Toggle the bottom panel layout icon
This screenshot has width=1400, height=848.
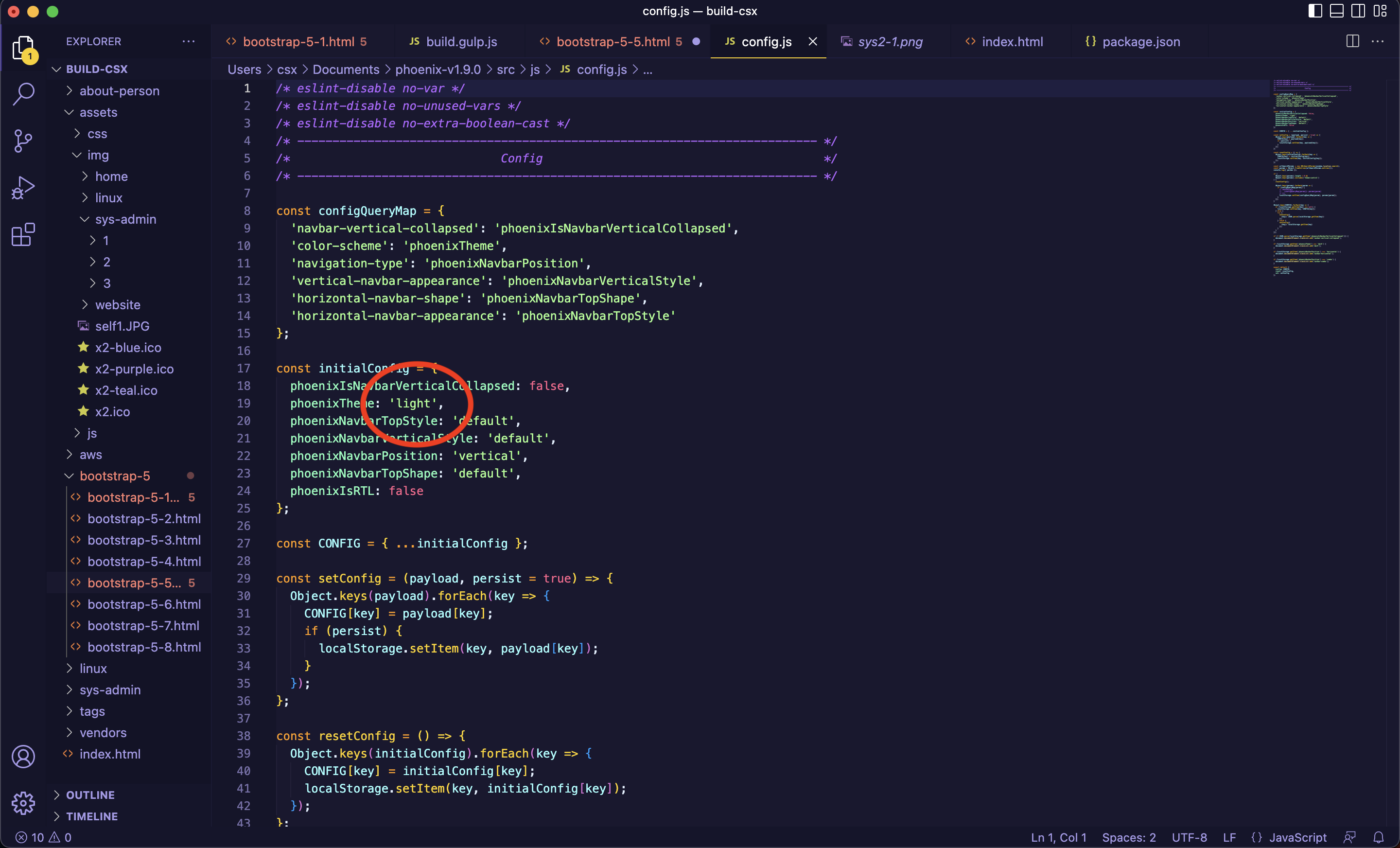coord(1337,11)
